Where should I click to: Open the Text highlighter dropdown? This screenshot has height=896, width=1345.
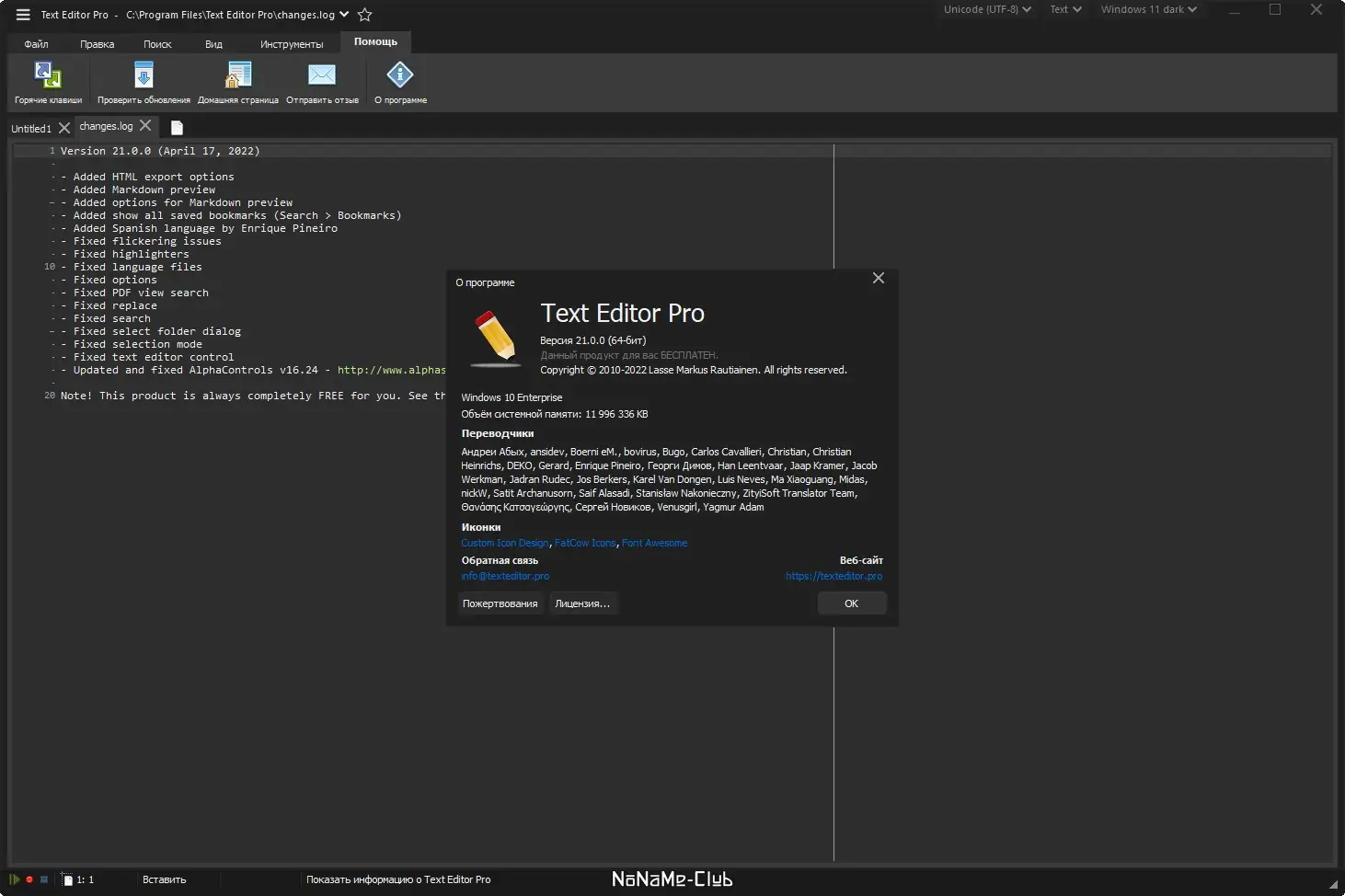(x=1065, y=9)
